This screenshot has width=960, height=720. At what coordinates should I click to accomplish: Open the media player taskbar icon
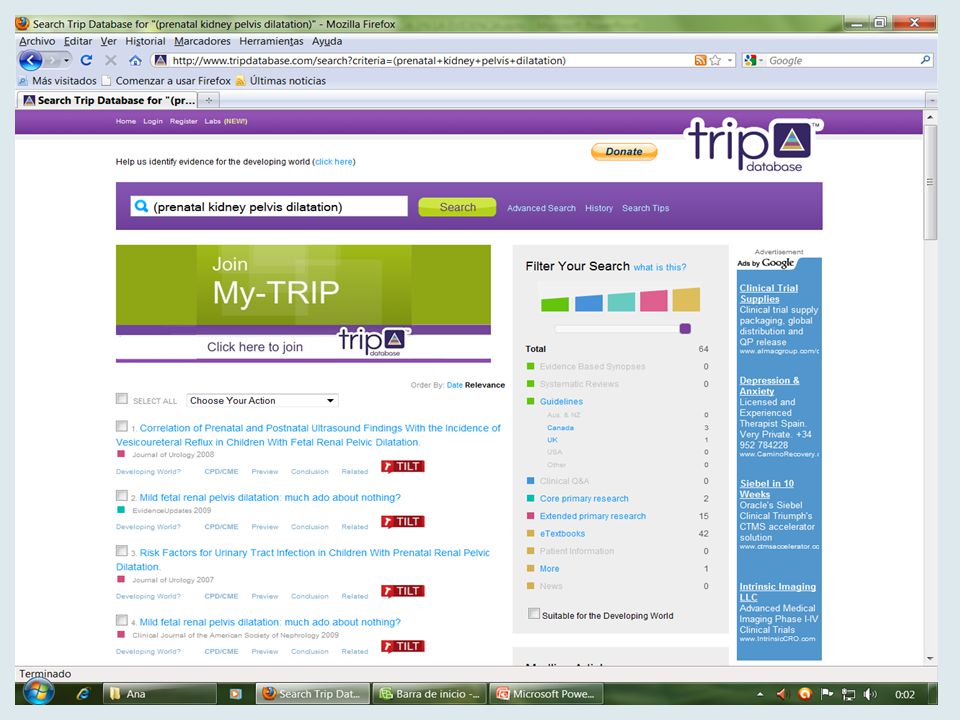click(236, 694)
